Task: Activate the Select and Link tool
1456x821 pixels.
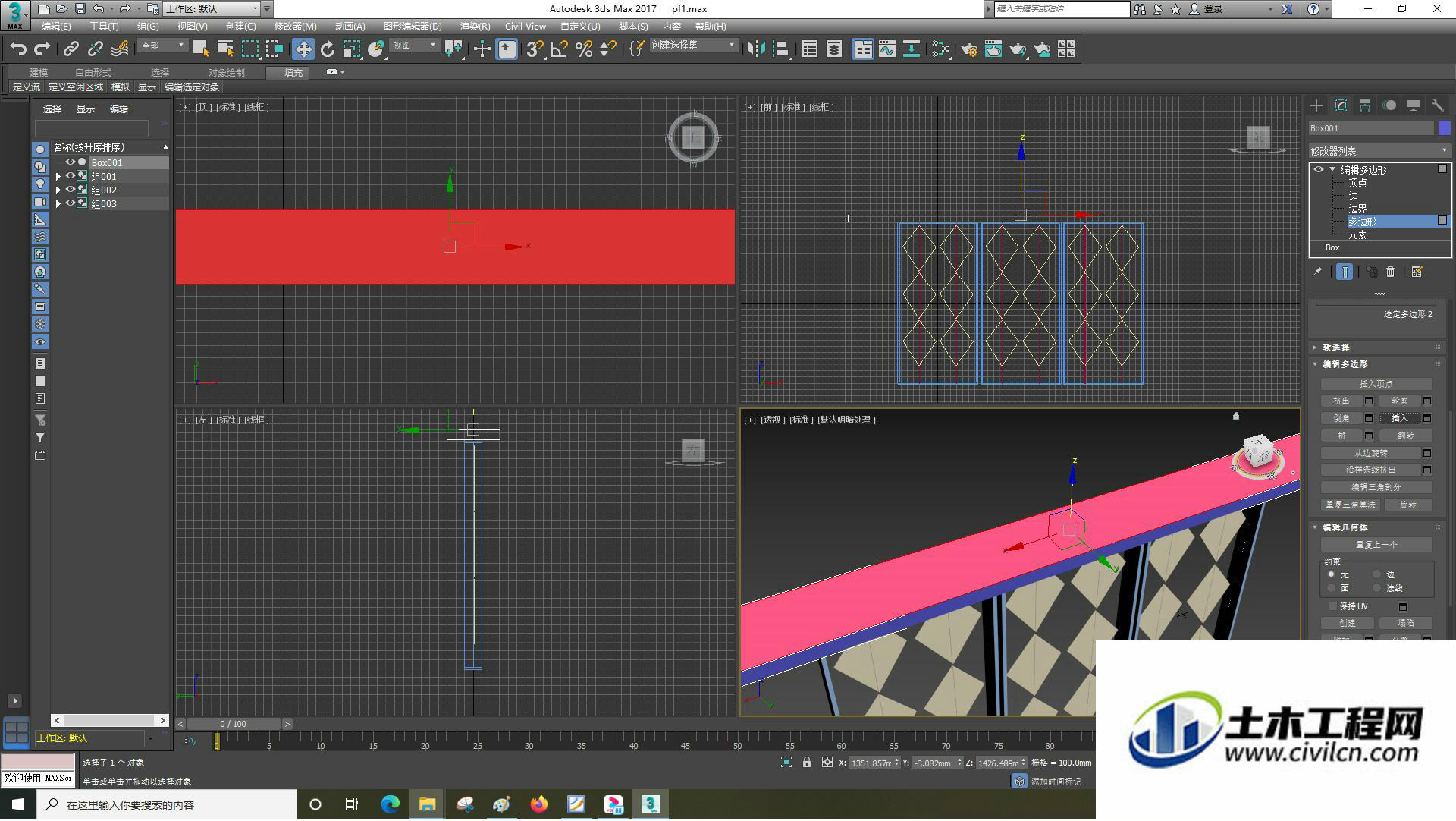Action: (x=71, y=49)
